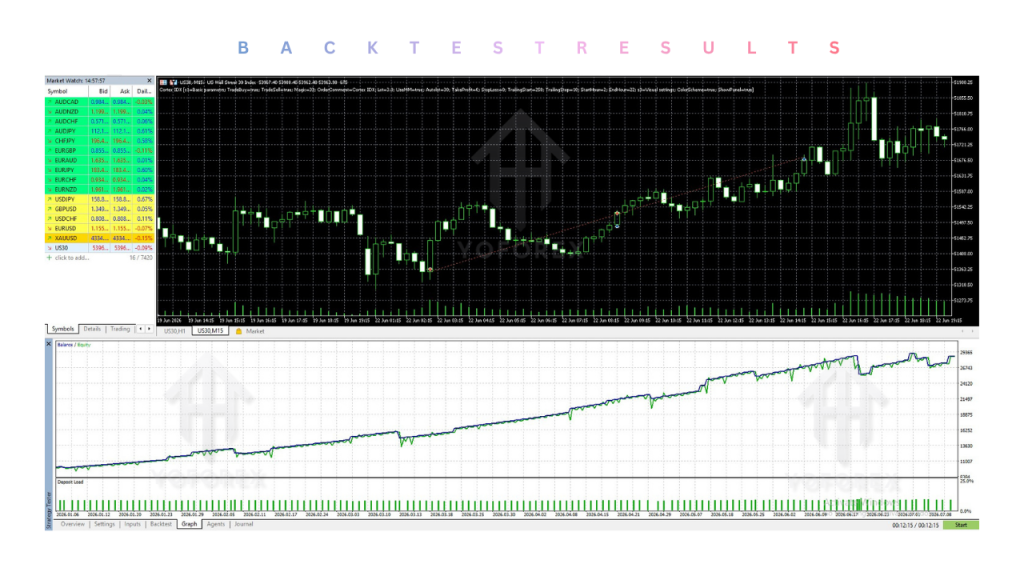Screen dimensions: 1024x576
Task: Click the 2026.07.08 date on equity graph axis
Action: [940, 515]
